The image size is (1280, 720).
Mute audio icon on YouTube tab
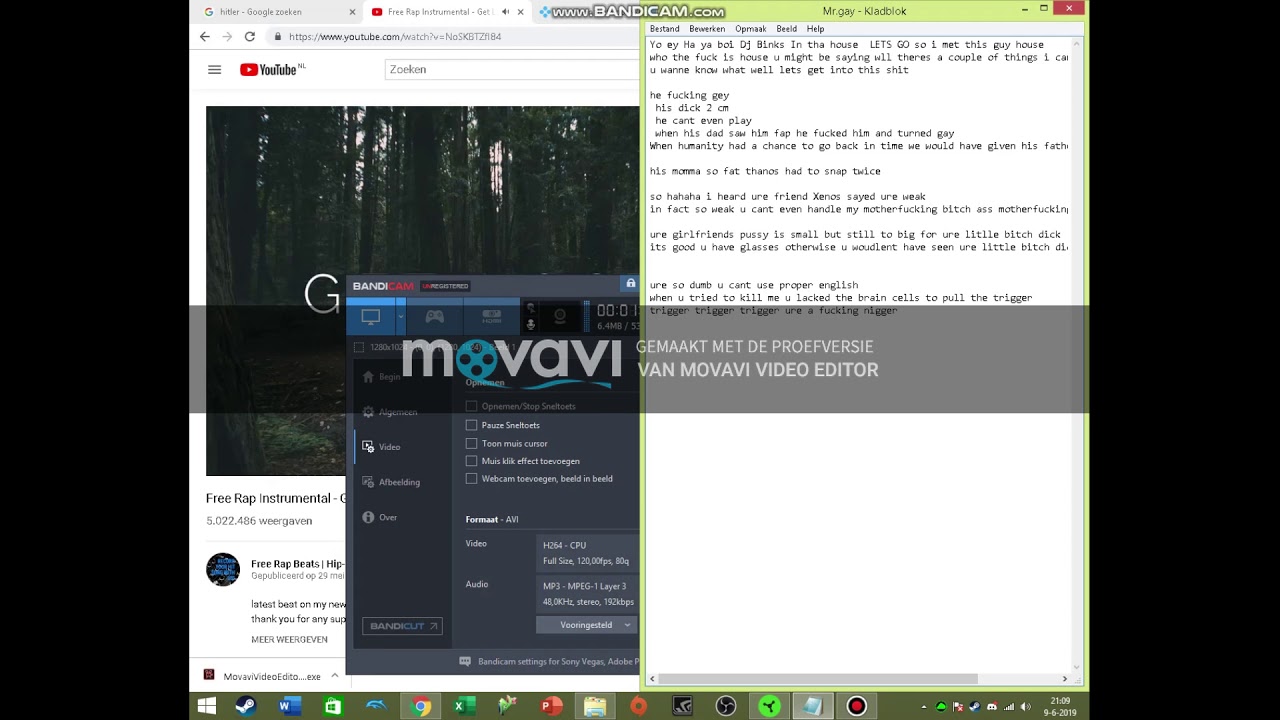(506, 12)
